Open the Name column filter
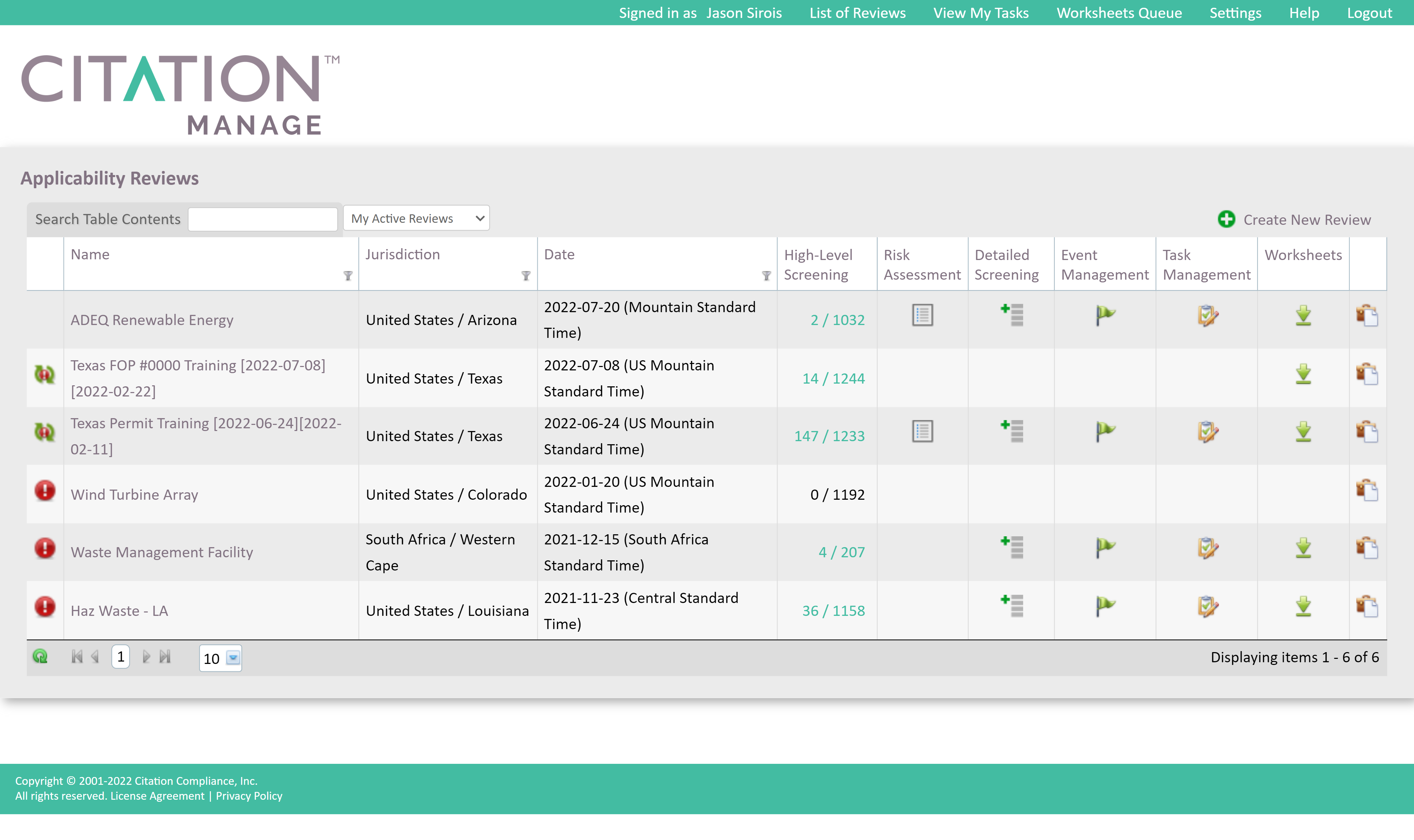Image resolution: width=1414 pixels, height=840 pixels. pos(348,276)
